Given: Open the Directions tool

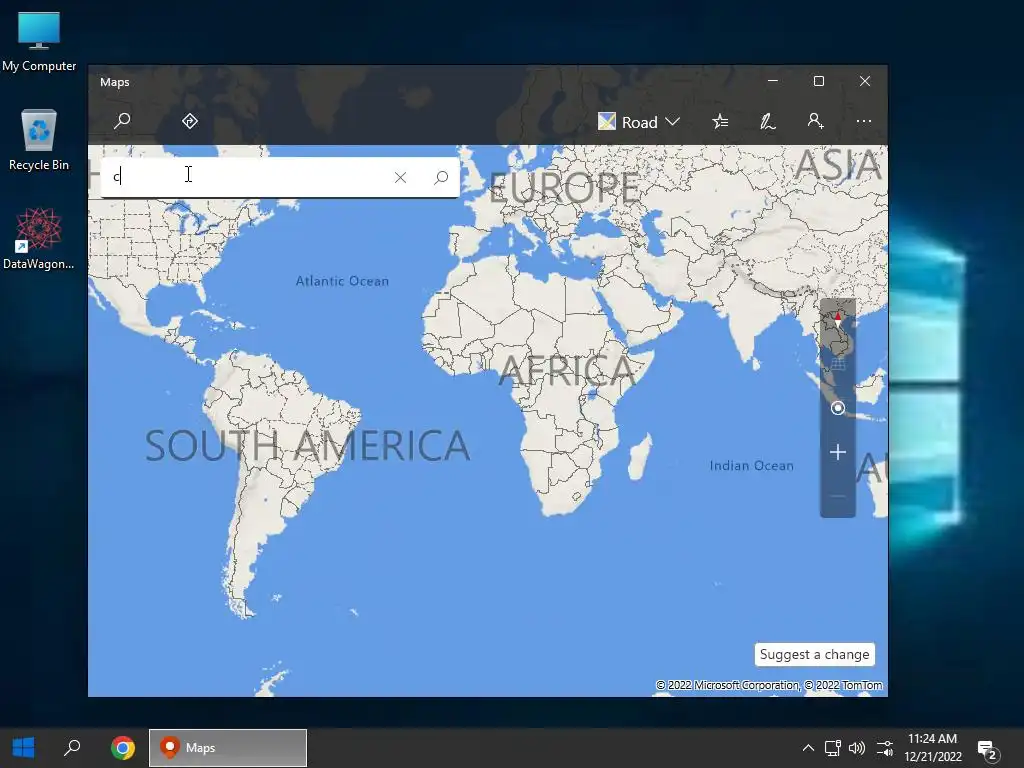Looking at the screenshot, I should point(190,121).
